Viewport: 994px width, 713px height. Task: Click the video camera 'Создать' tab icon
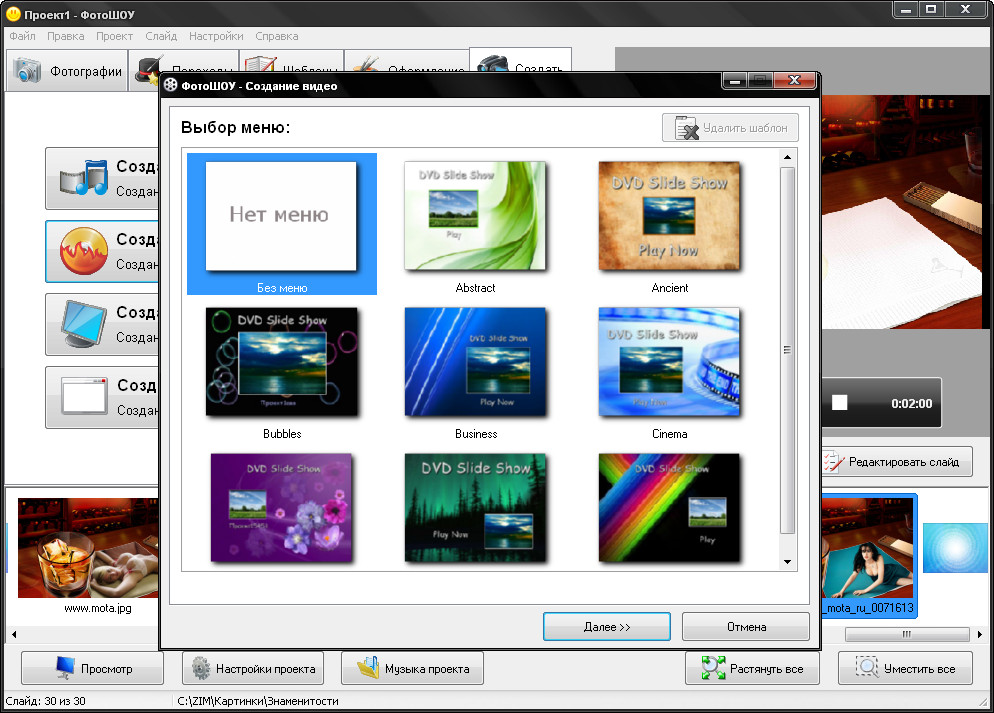[493, 63]
